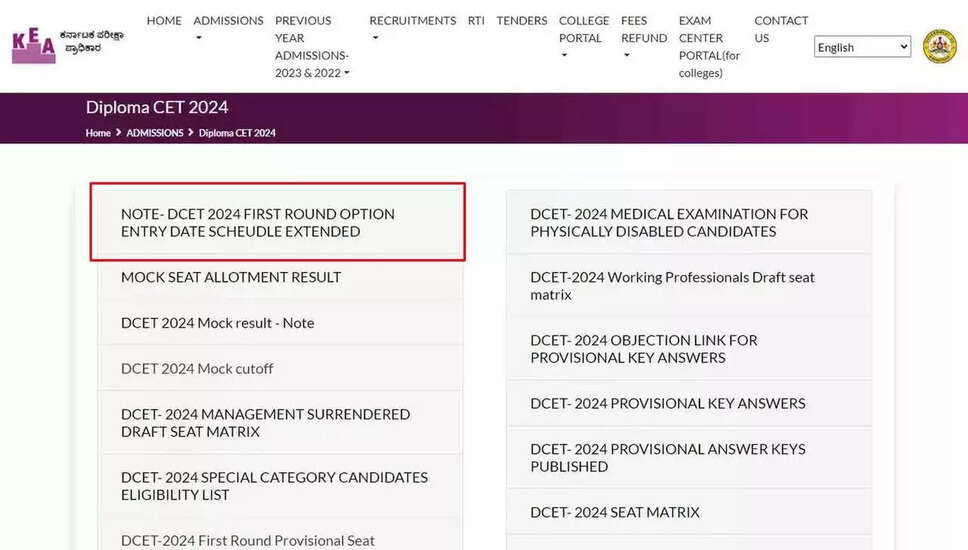
Task: Open MOCK SEAT ALLOTMENT RESULT link
Action: coord(231,277)
